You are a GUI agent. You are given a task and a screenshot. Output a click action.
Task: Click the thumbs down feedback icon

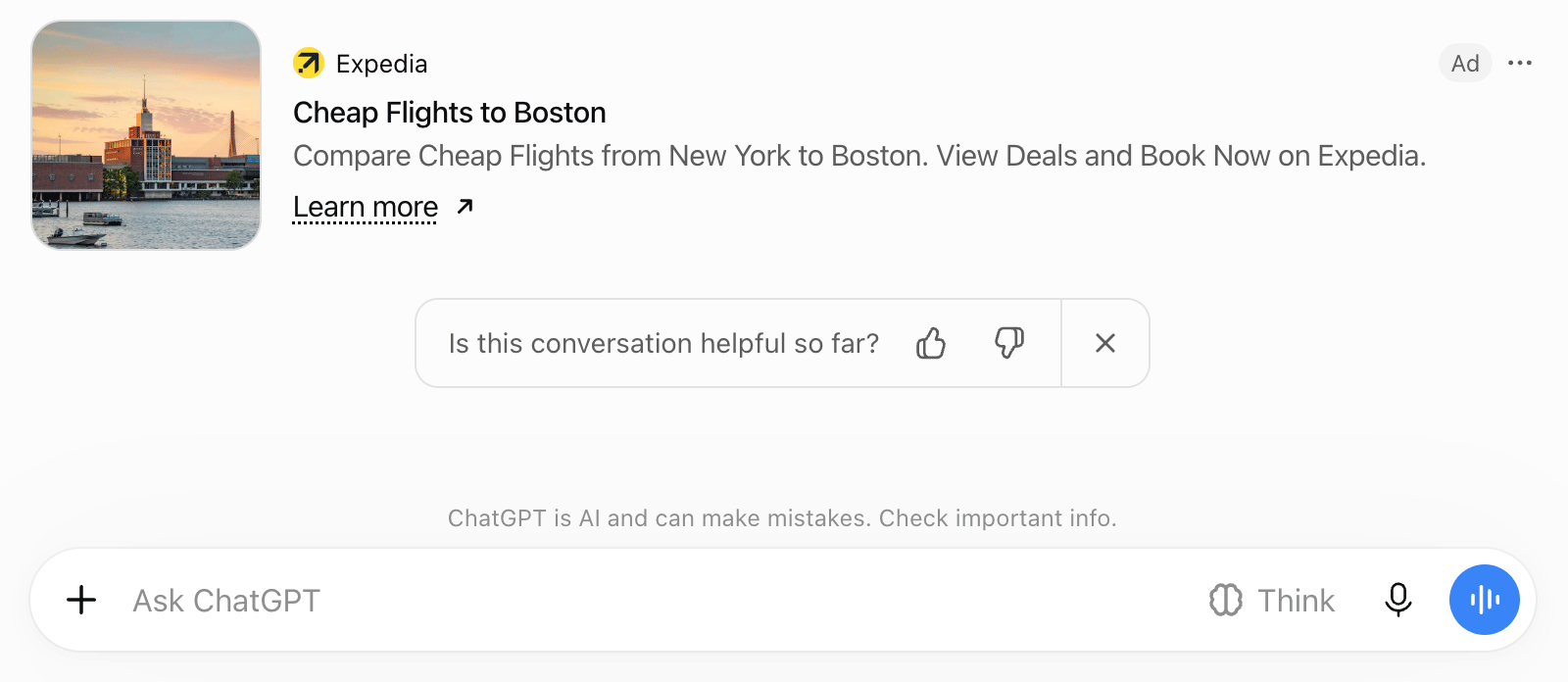click(1009, 343)
